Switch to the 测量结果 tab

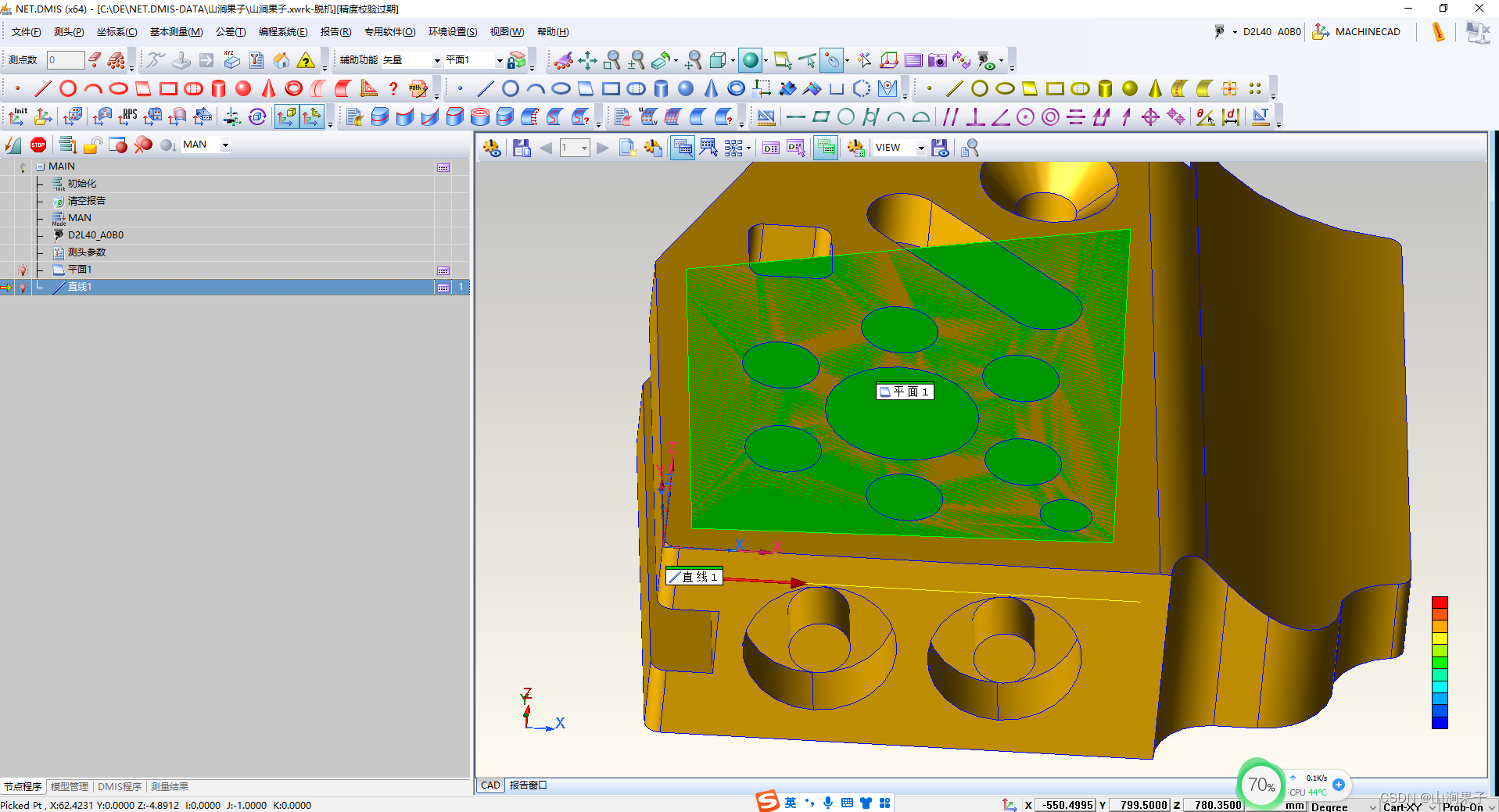pos(170,787)
